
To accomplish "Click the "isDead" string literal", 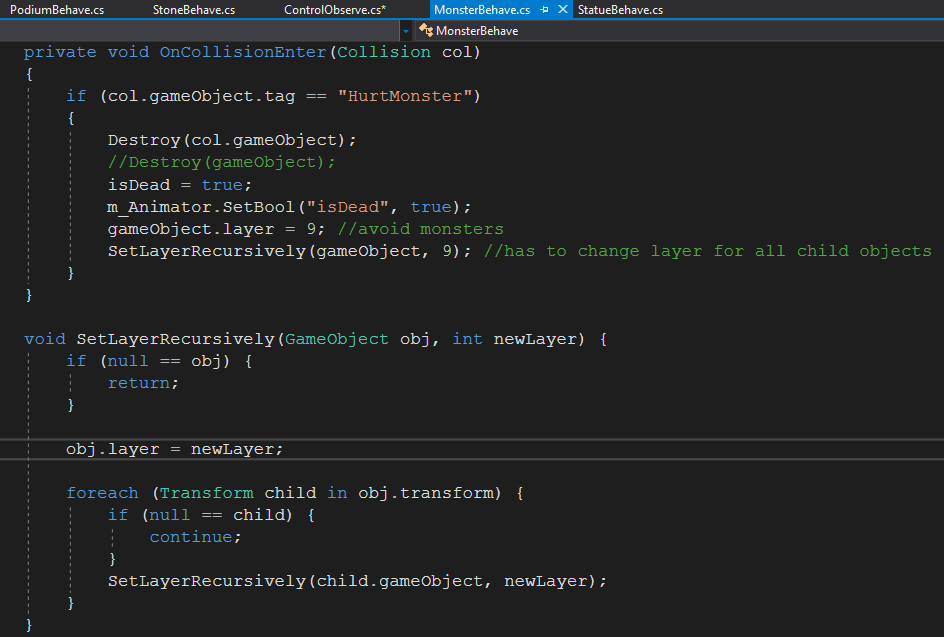I will 347,207.
